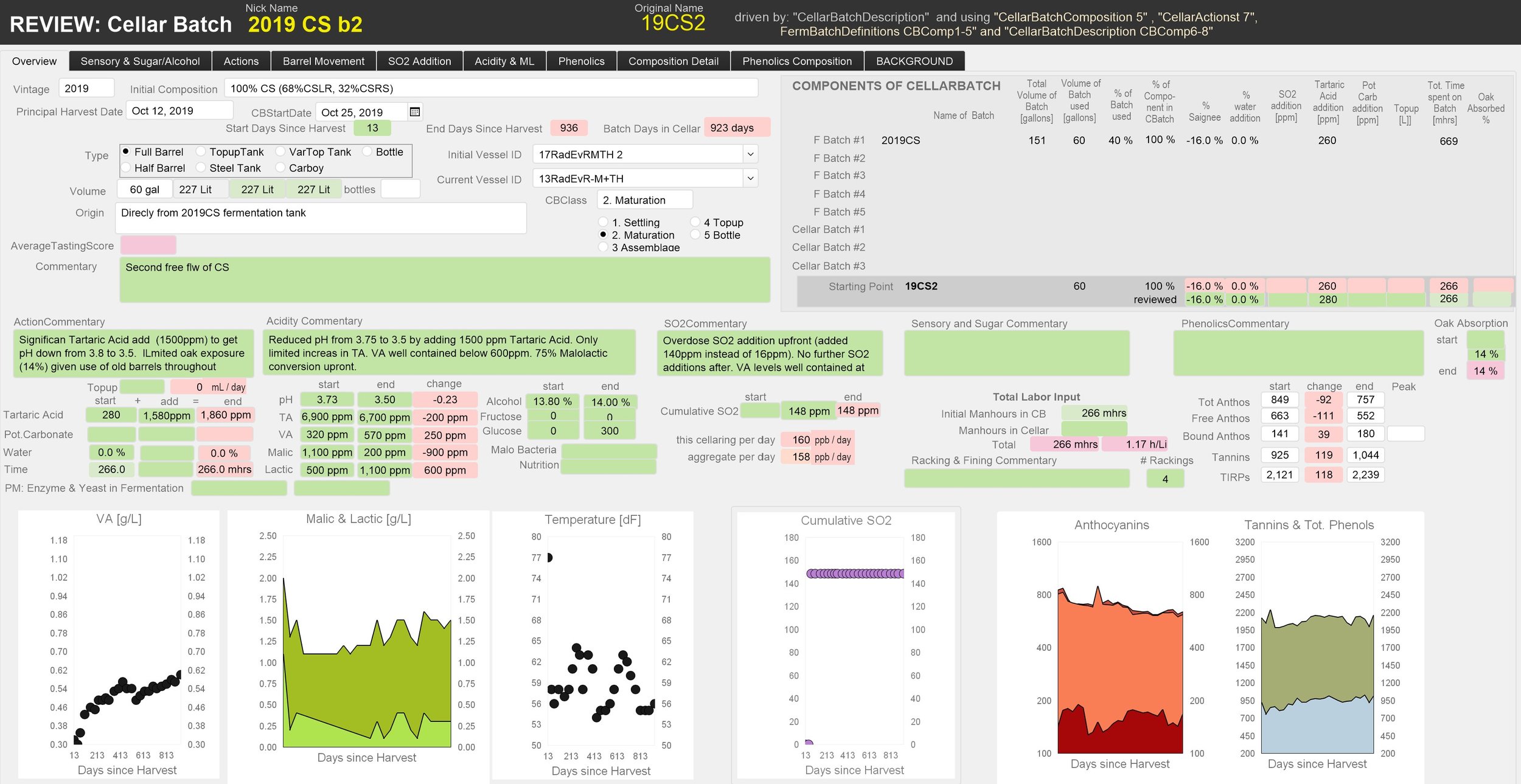
Task: Click the Malo Bacteria empty field
Action: [609, 451]
